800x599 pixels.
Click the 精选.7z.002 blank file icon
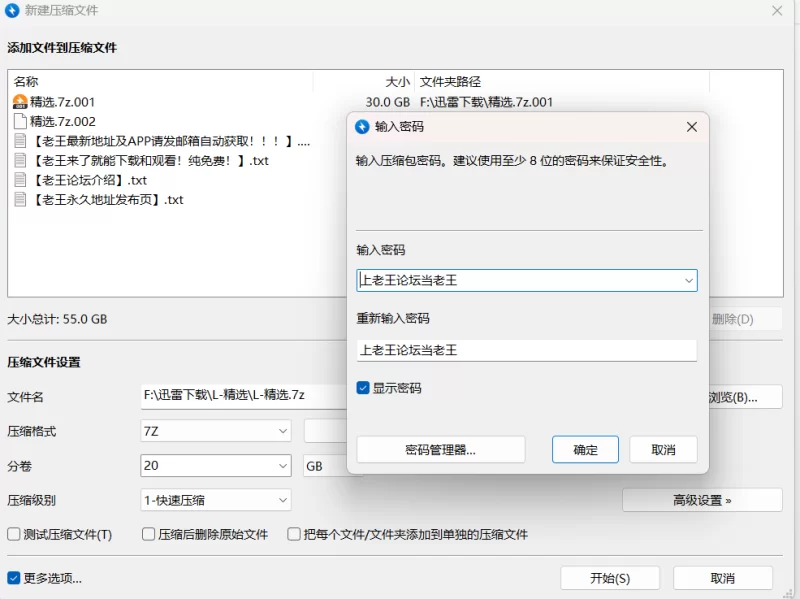click(20, 121)
